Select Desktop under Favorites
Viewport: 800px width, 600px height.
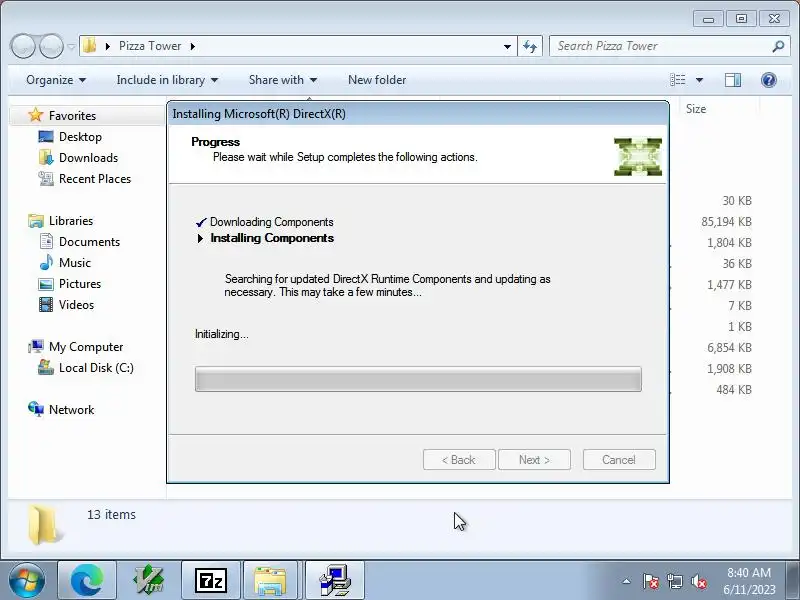[80, 137]
